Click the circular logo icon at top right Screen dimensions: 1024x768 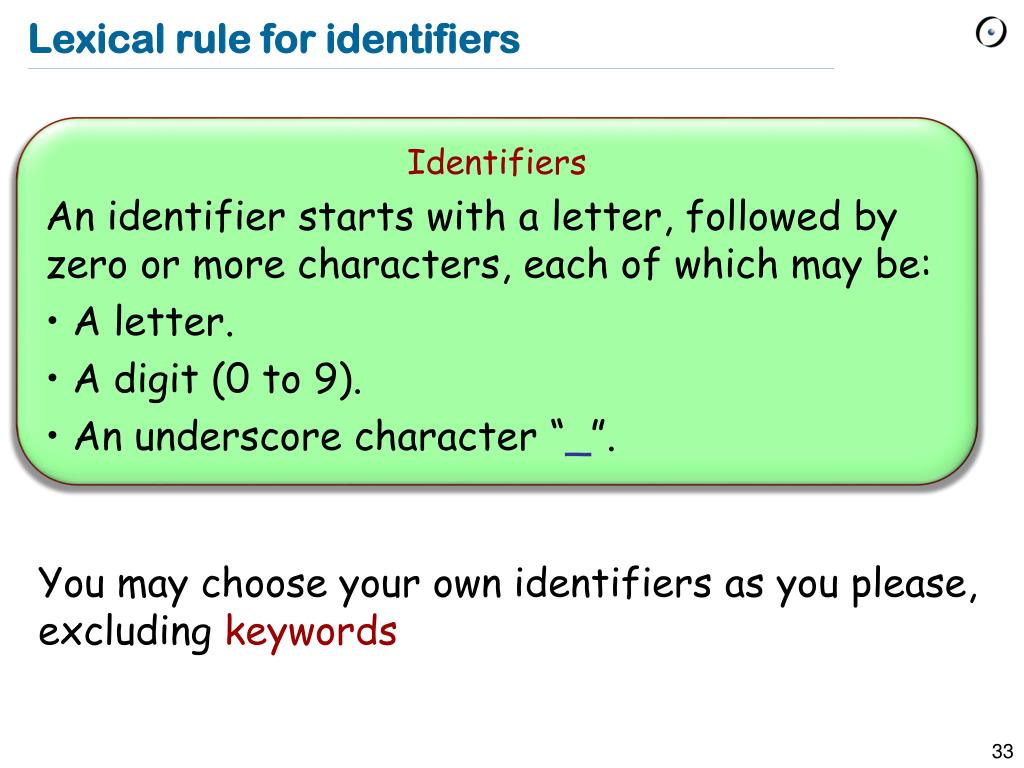tap(991, 33)
